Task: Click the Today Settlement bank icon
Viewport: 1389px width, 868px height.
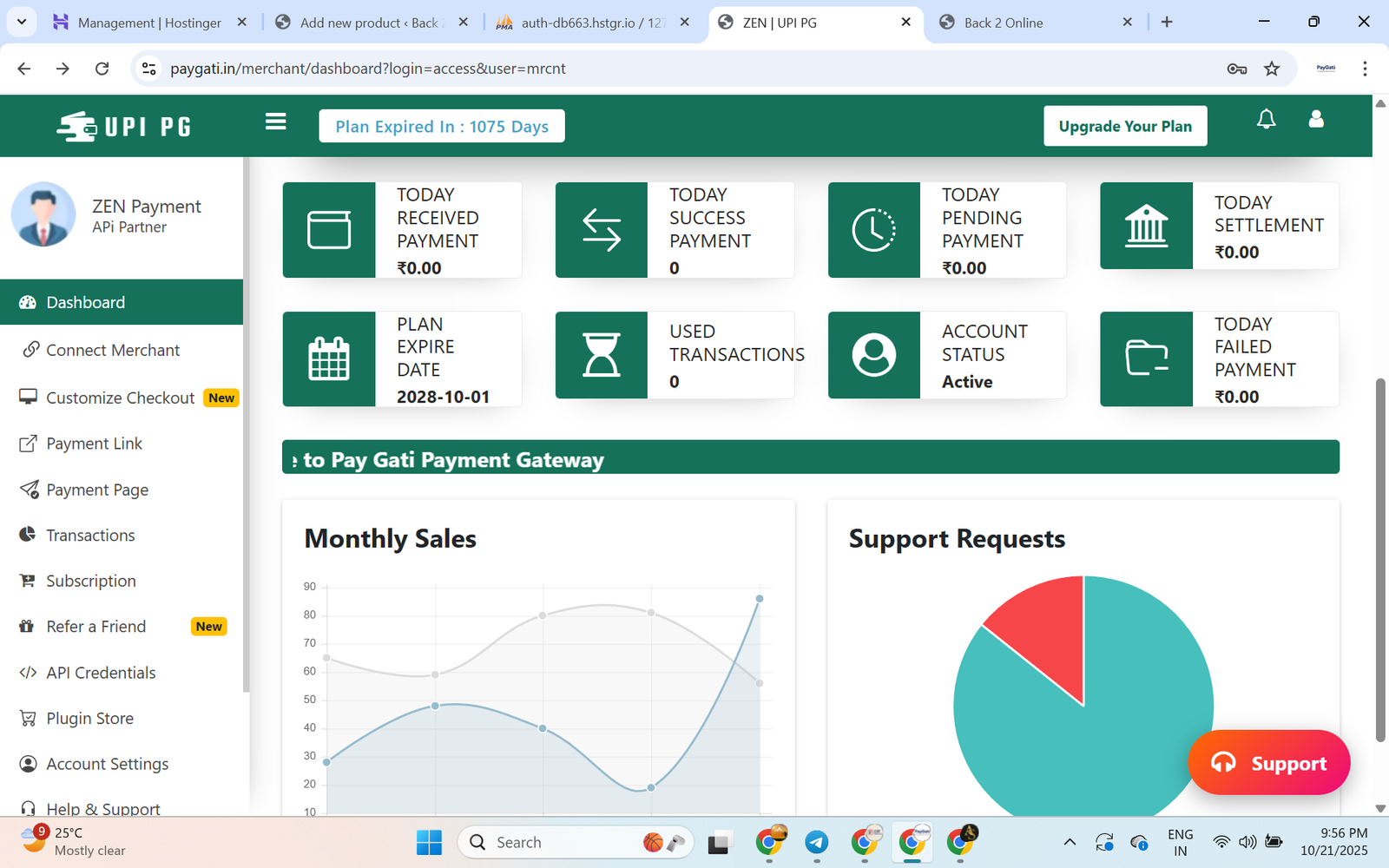Action: click(x=1146, y=227)
